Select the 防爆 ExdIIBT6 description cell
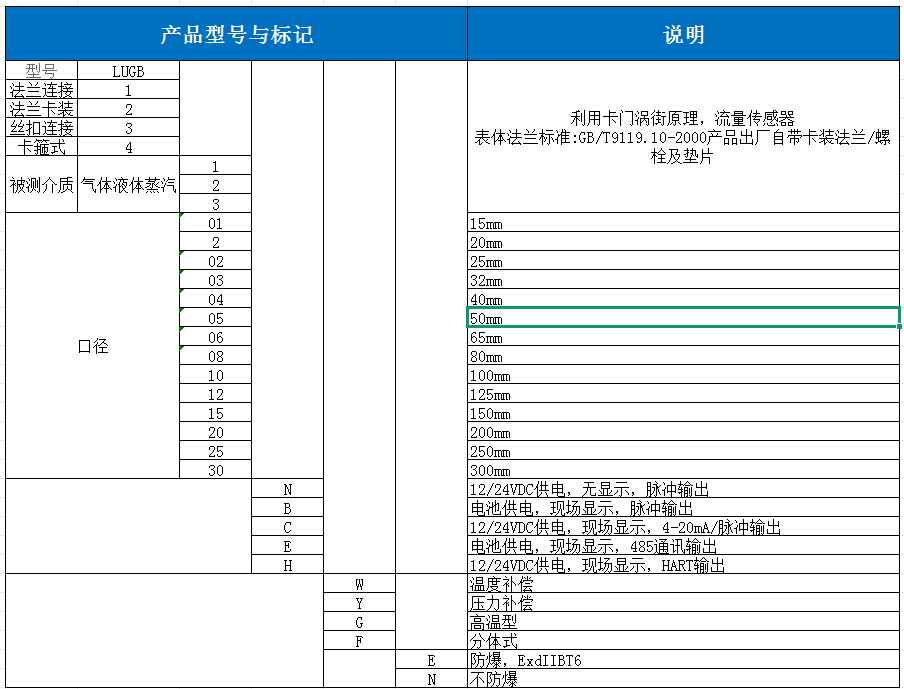 pos(600,660)
